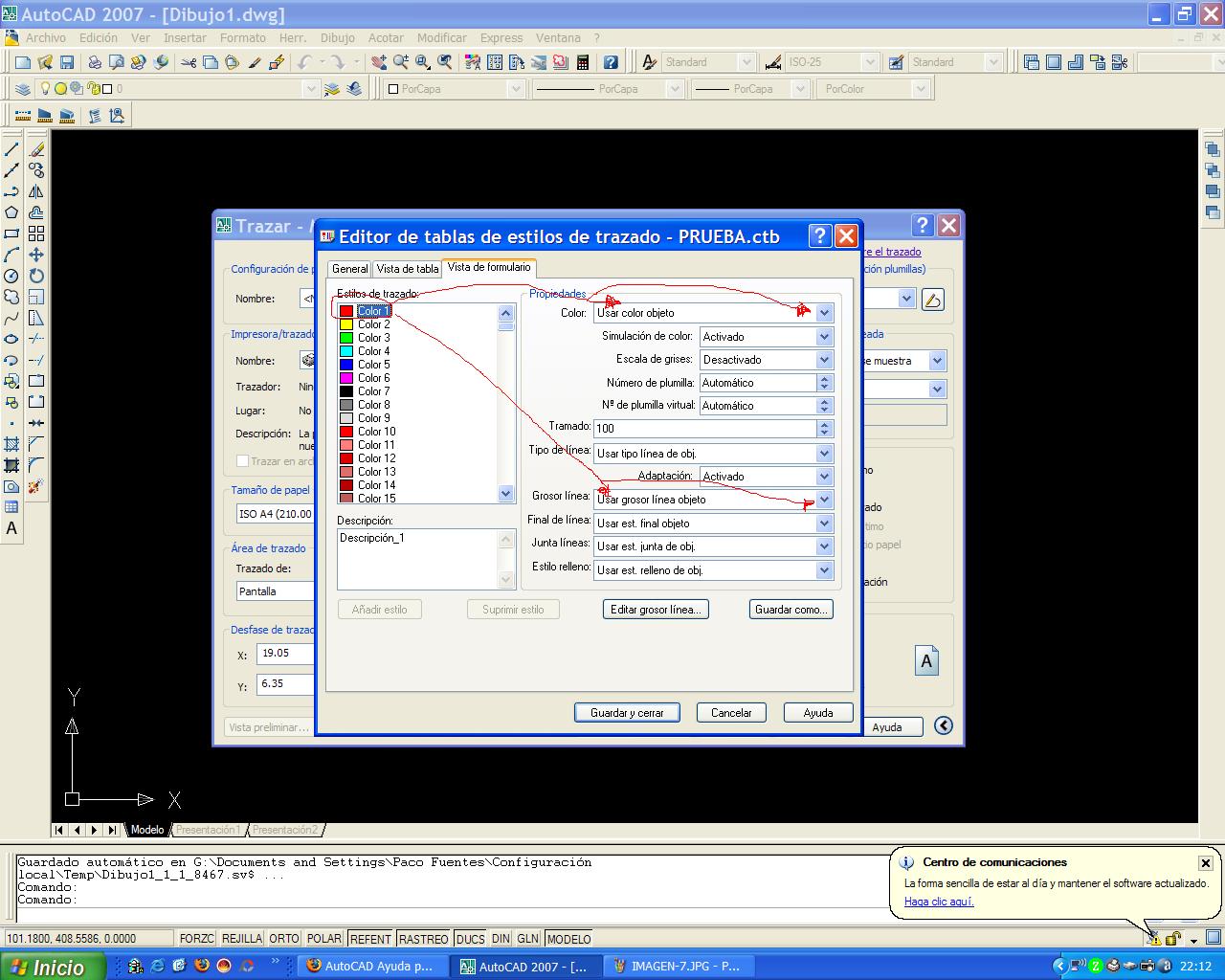The width and height of the screenshot is (1225, 980).
Task: Click the Tramado value field
Action: pos(705,429)
